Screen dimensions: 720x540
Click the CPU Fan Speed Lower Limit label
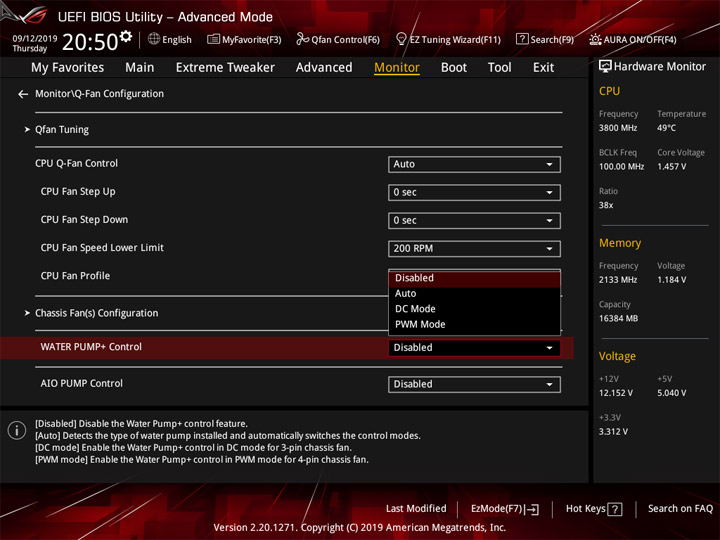(x=102, y=248)
